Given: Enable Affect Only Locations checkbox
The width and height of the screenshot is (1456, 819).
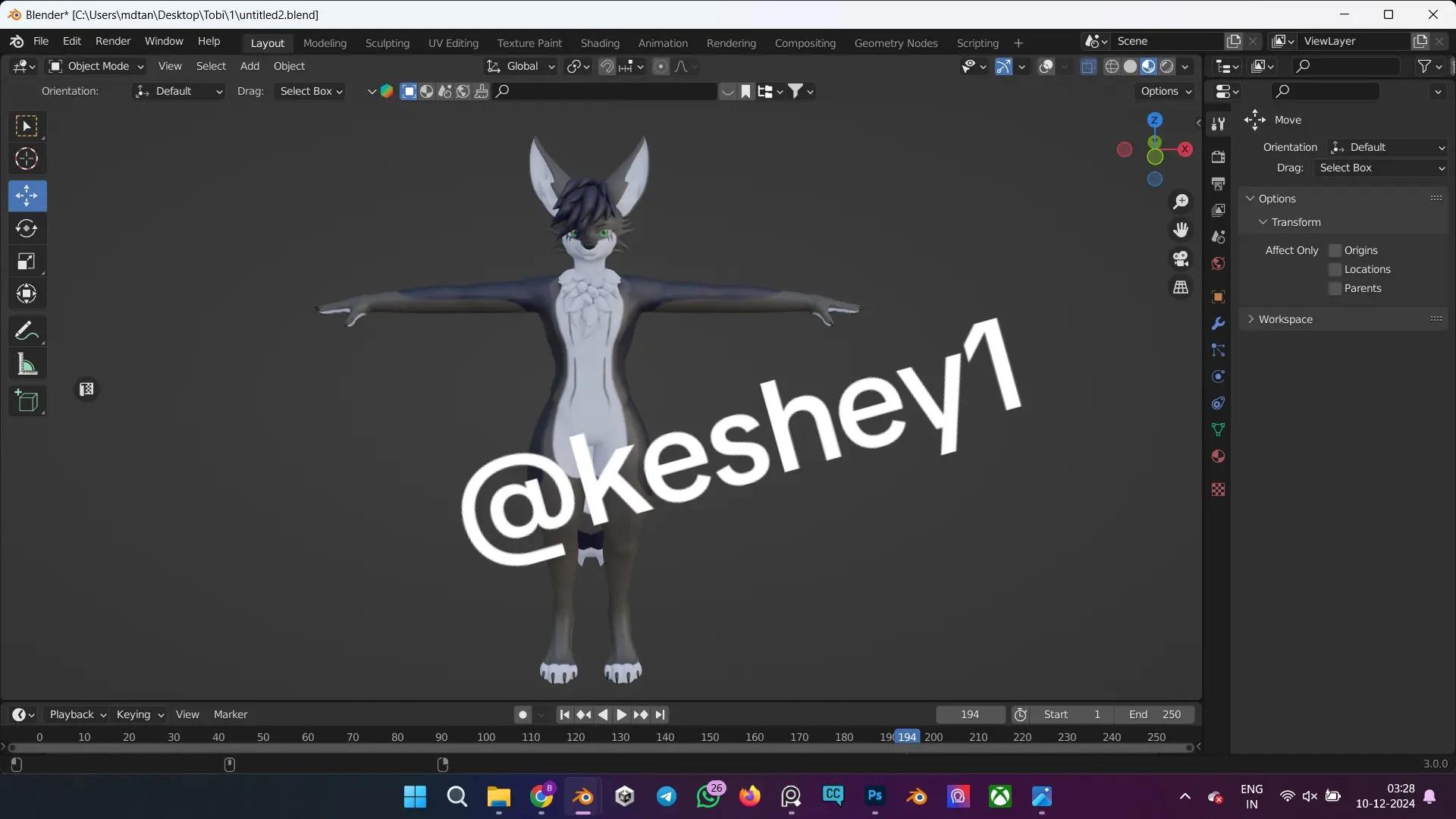Looking at the screenshot, I should 1335,269.
